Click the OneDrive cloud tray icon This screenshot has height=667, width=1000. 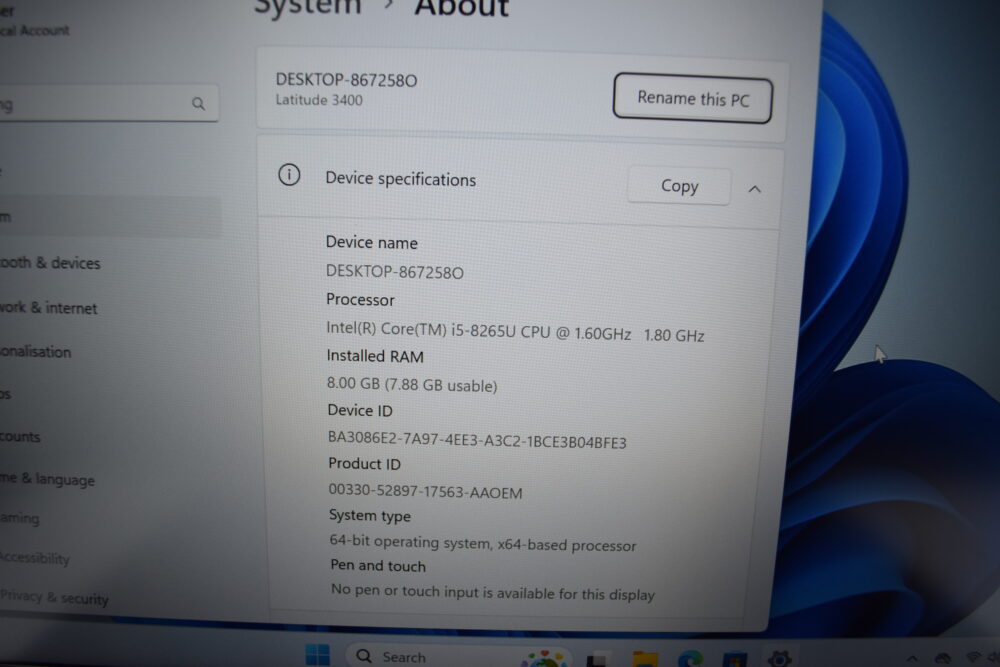(x=942, y=659)
